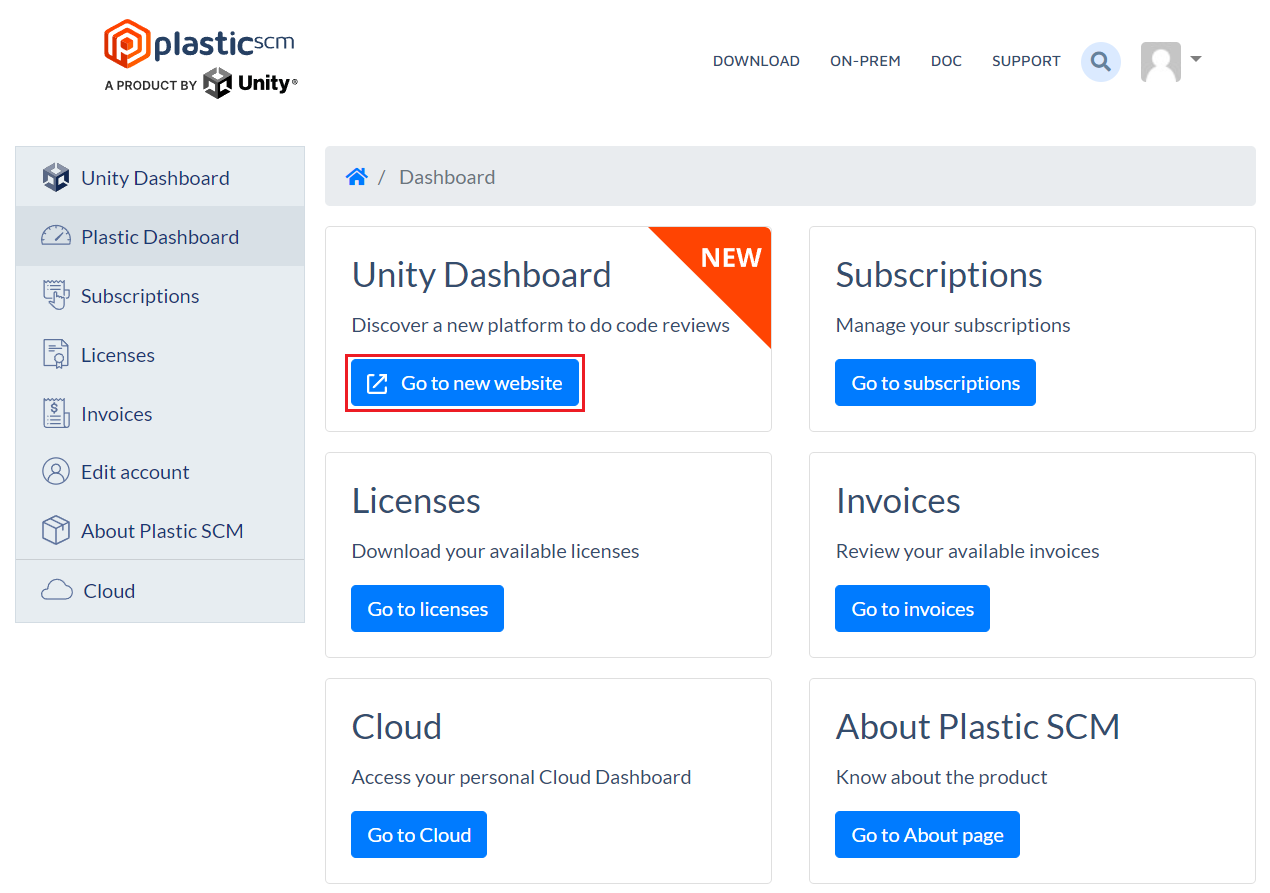The image size is (1270, 893).
Task: Click the Unity Dashboard card heading
Action: pos(481,275)
